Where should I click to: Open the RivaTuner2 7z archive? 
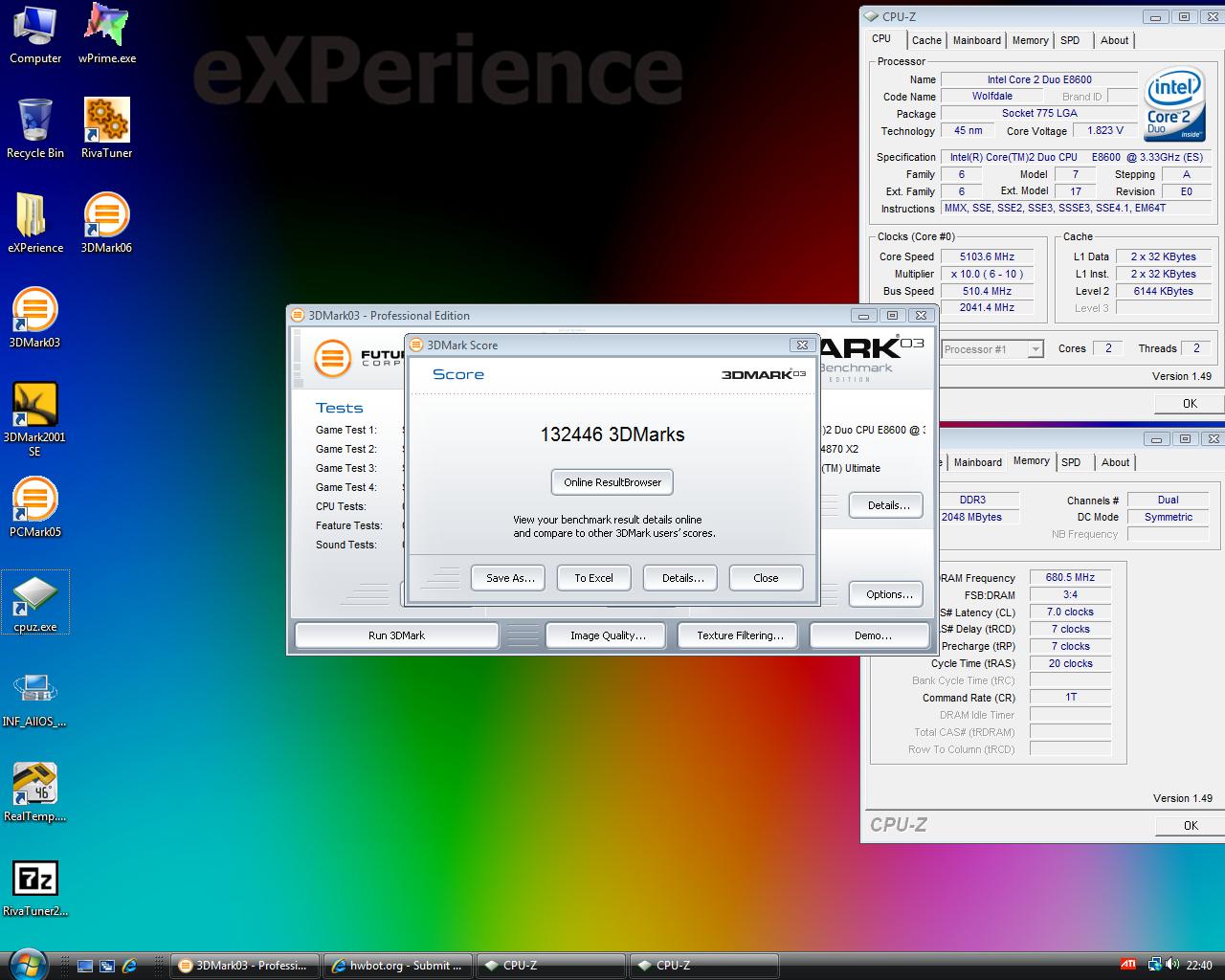coord(34,886)
